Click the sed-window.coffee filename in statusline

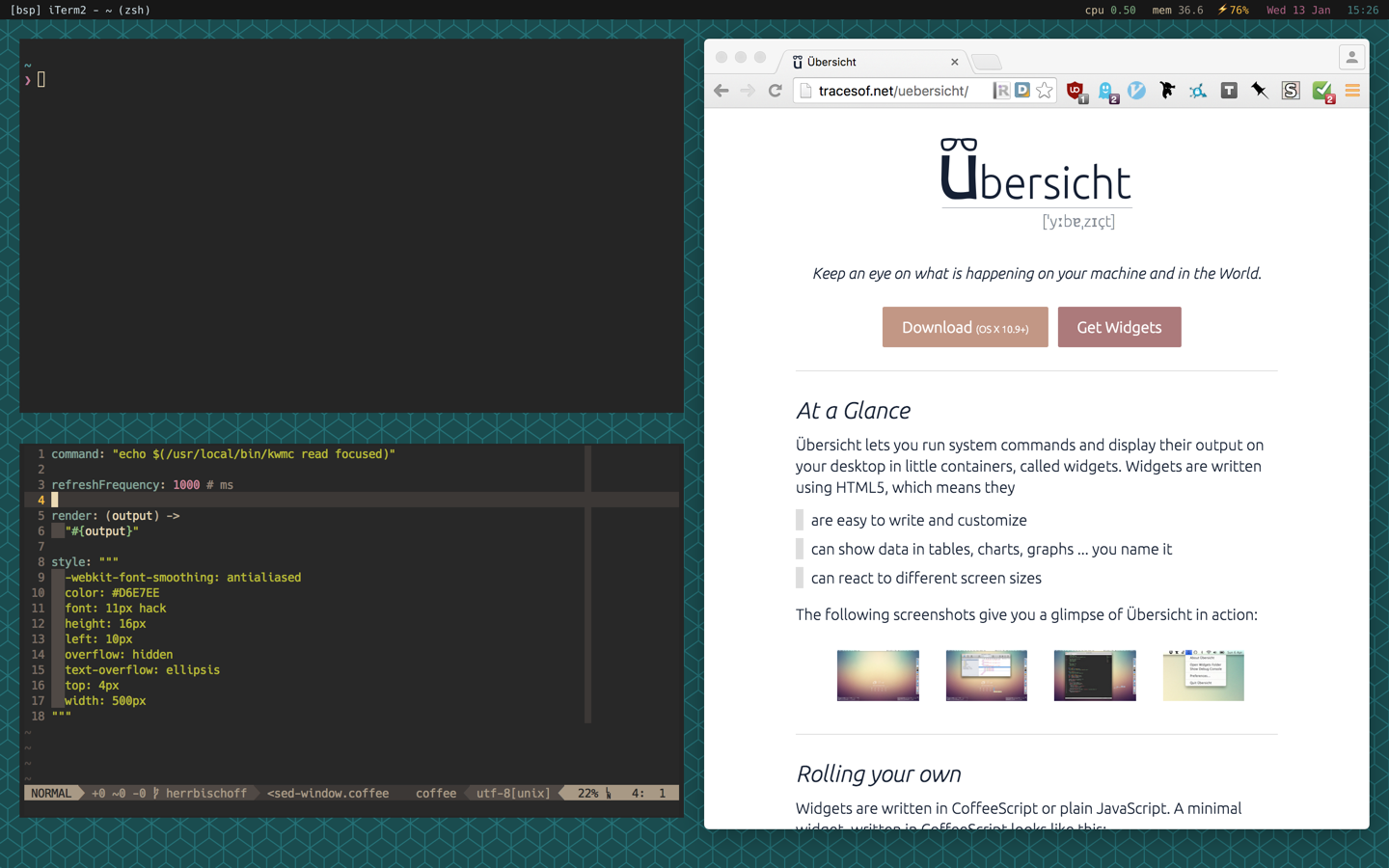tap(328, 793)
